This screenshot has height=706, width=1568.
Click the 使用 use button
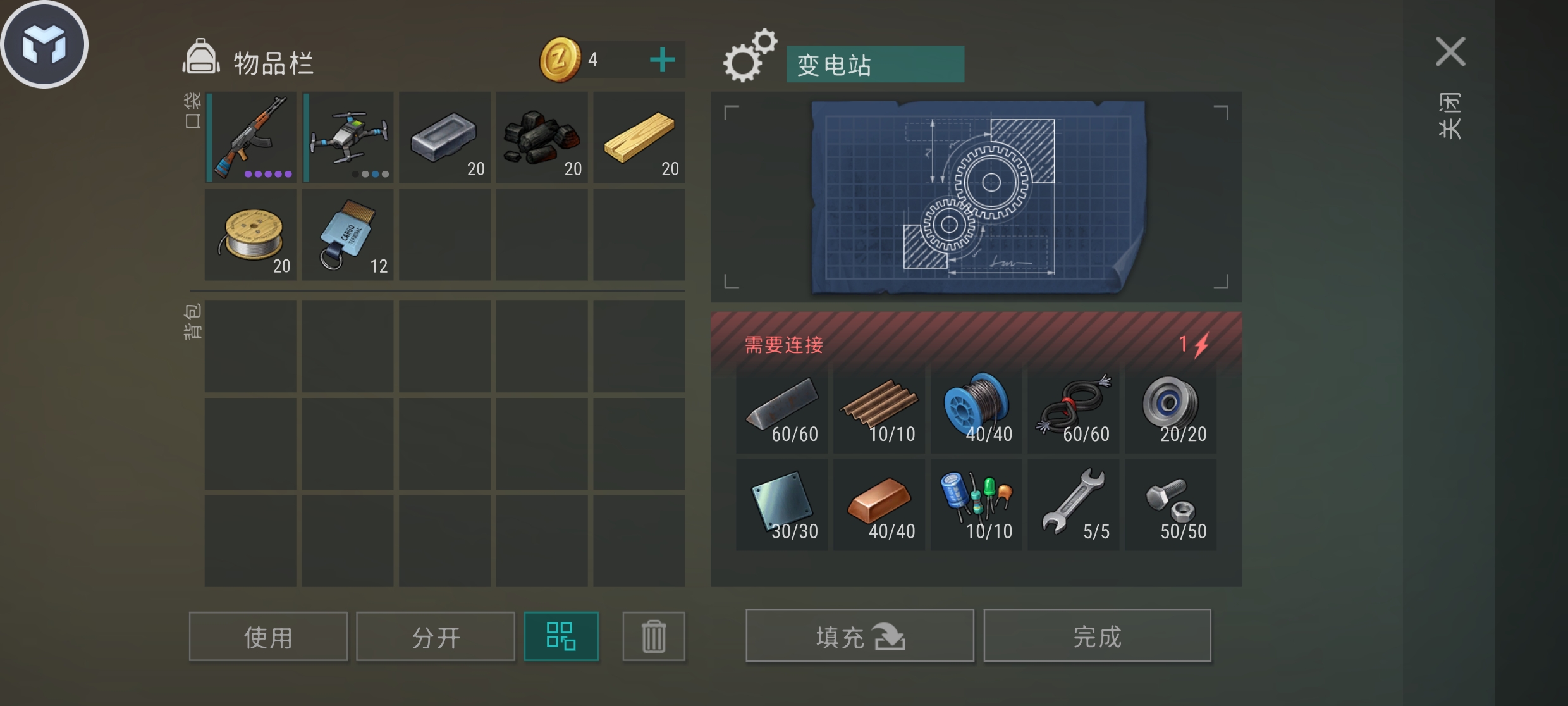(268, 636)
